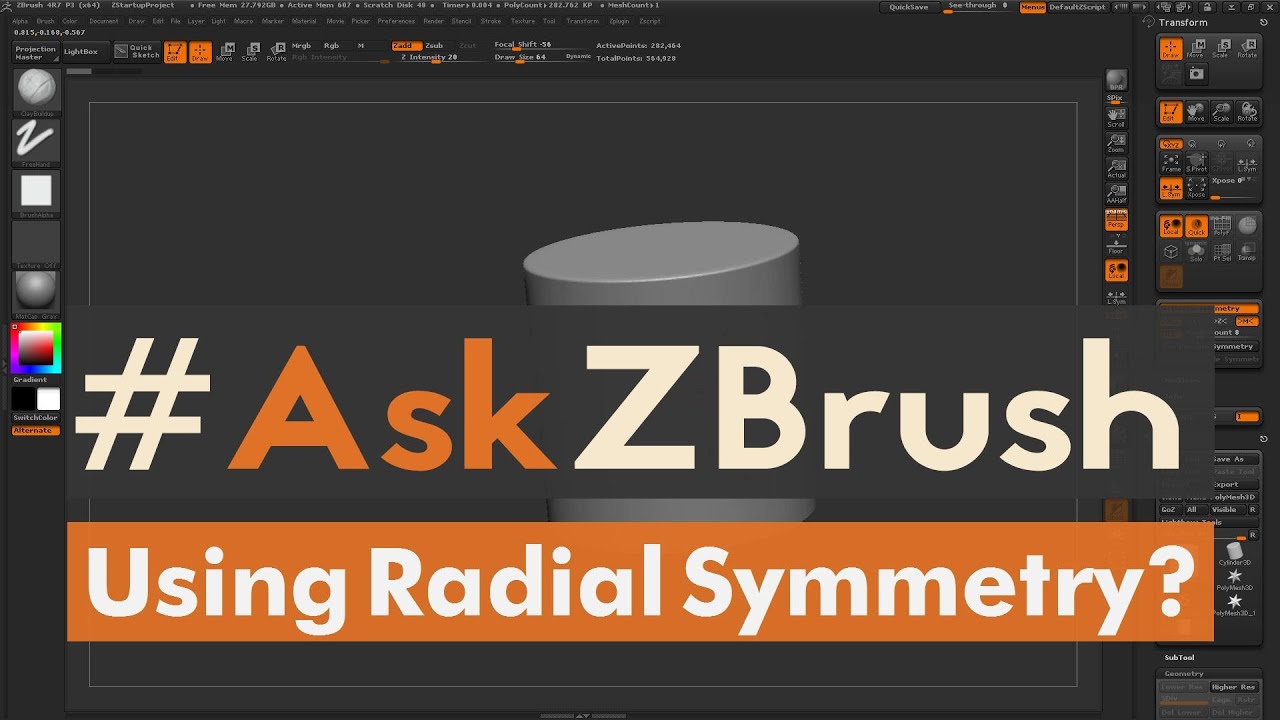Click the SwitchColor button
This screenshot has width=1280, height=720.
click(36, 418)
